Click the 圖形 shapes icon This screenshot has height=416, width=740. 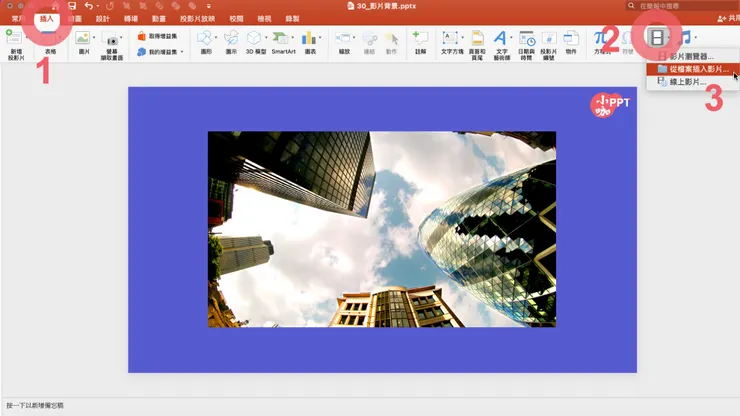pos(205,38)
